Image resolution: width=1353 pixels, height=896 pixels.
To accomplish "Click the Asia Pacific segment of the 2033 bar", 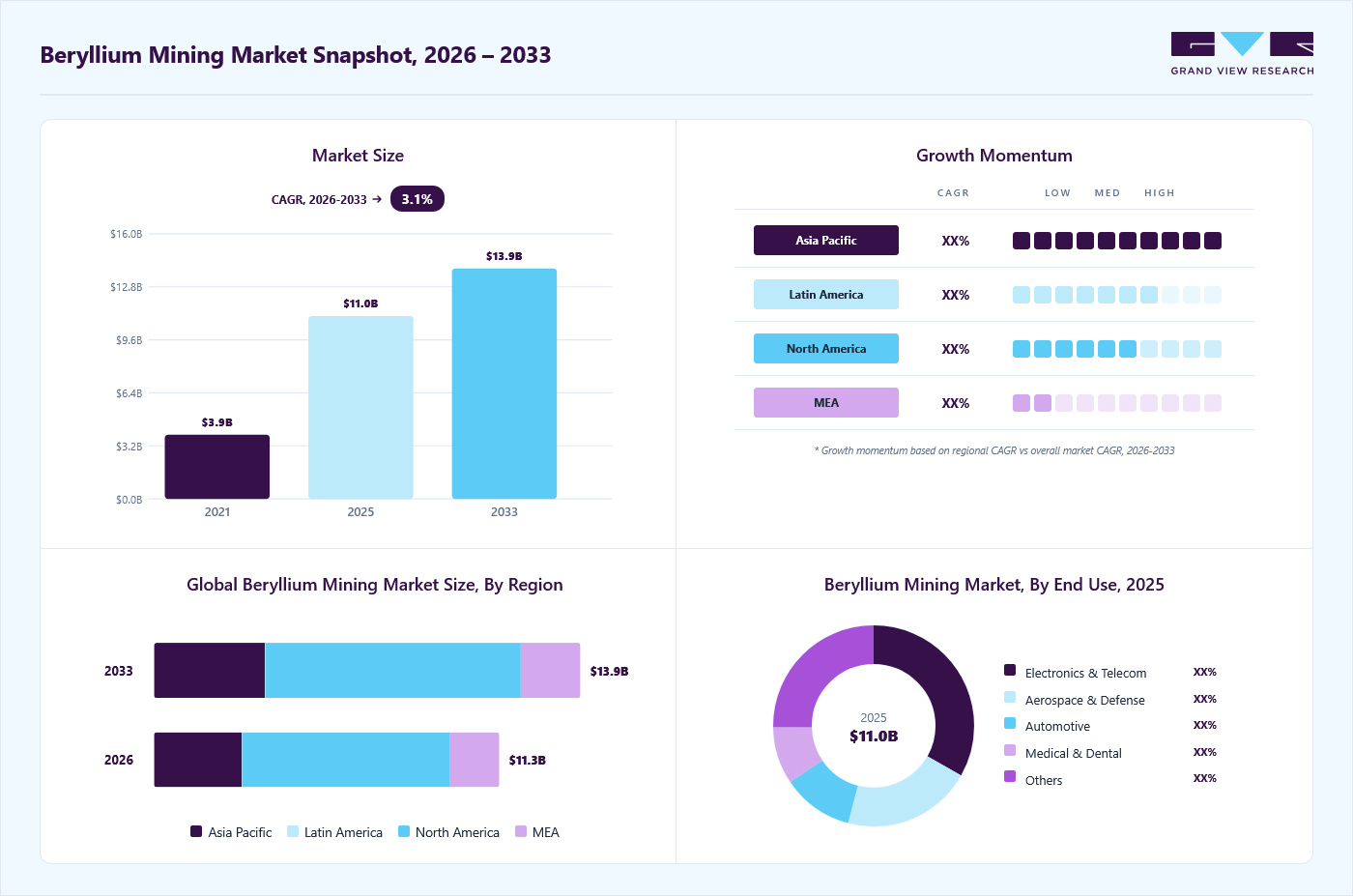I will point(210,670).
